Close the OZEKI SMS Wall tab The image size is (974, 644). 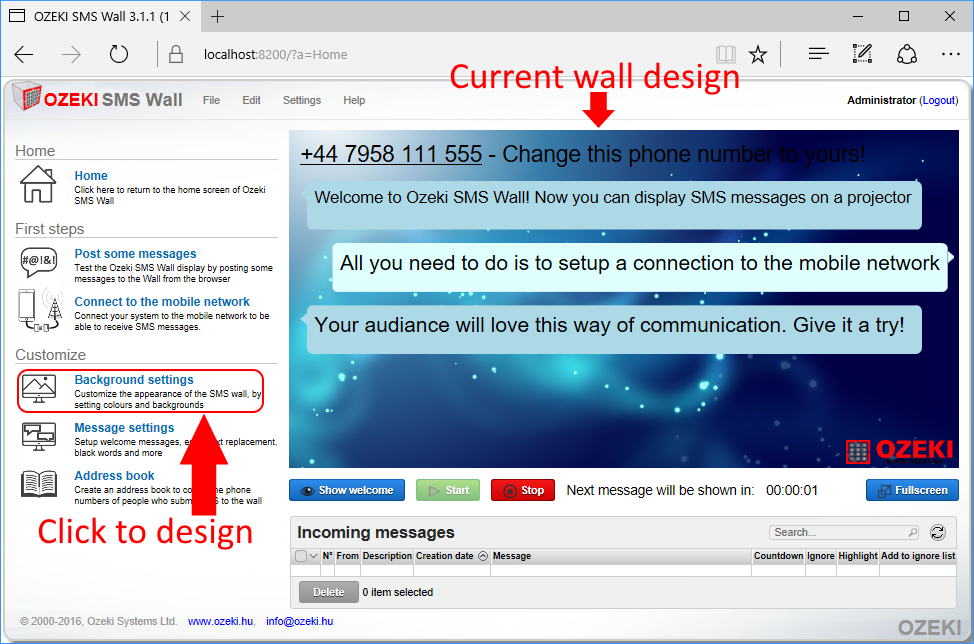click(185, 17)
